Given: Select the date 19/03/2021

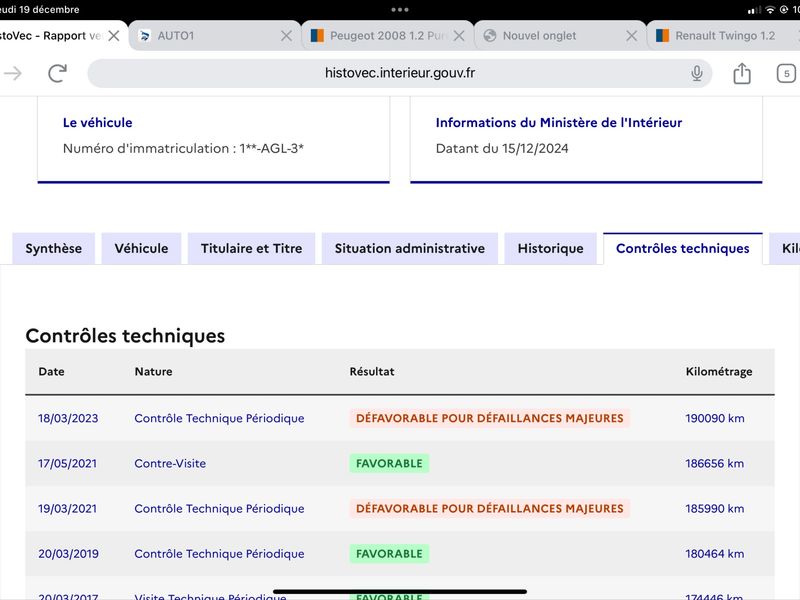Looking at the screenshot, I should click(x=67, y=509).
